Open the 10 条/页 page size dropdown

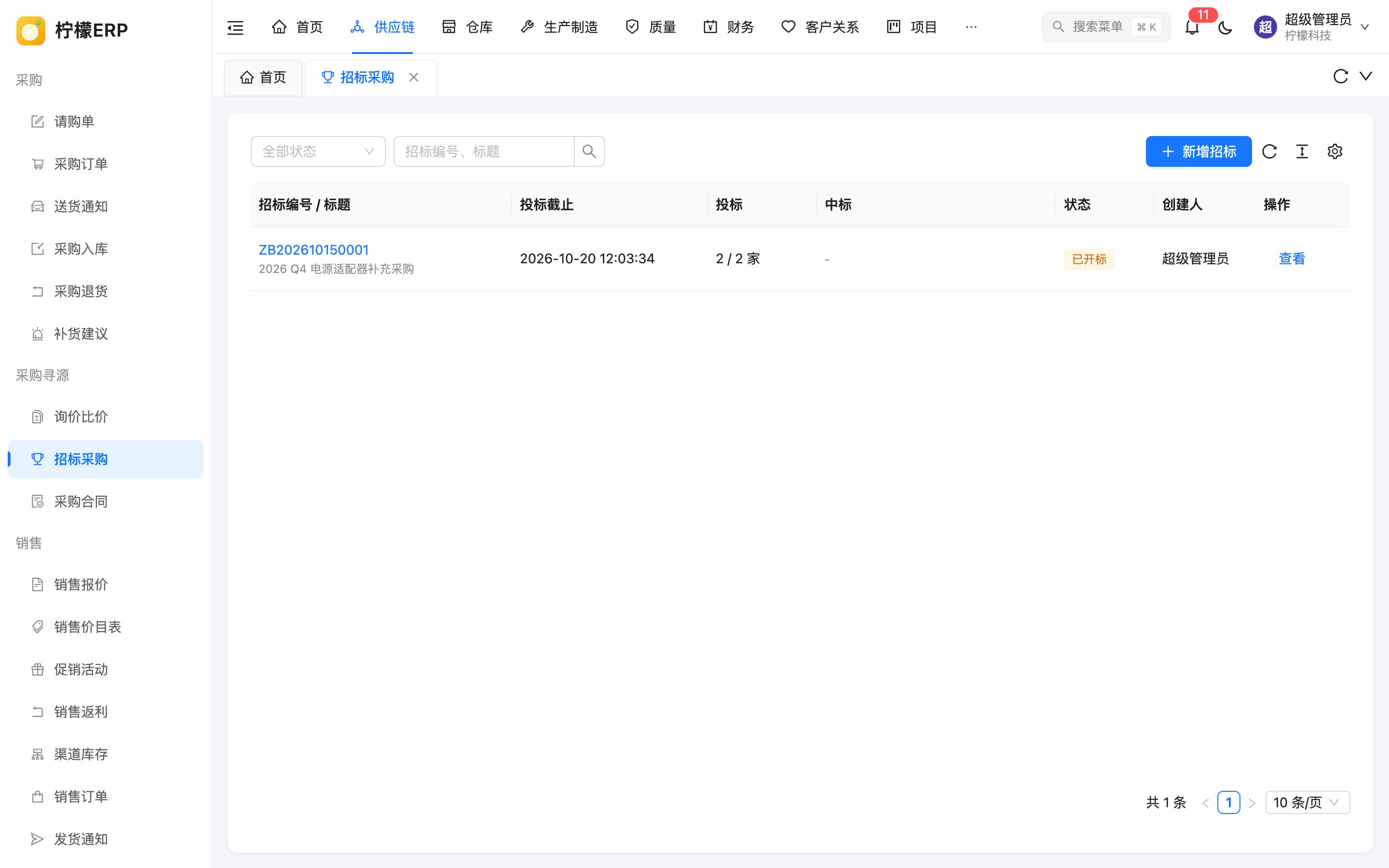[x=1307, y=802]
